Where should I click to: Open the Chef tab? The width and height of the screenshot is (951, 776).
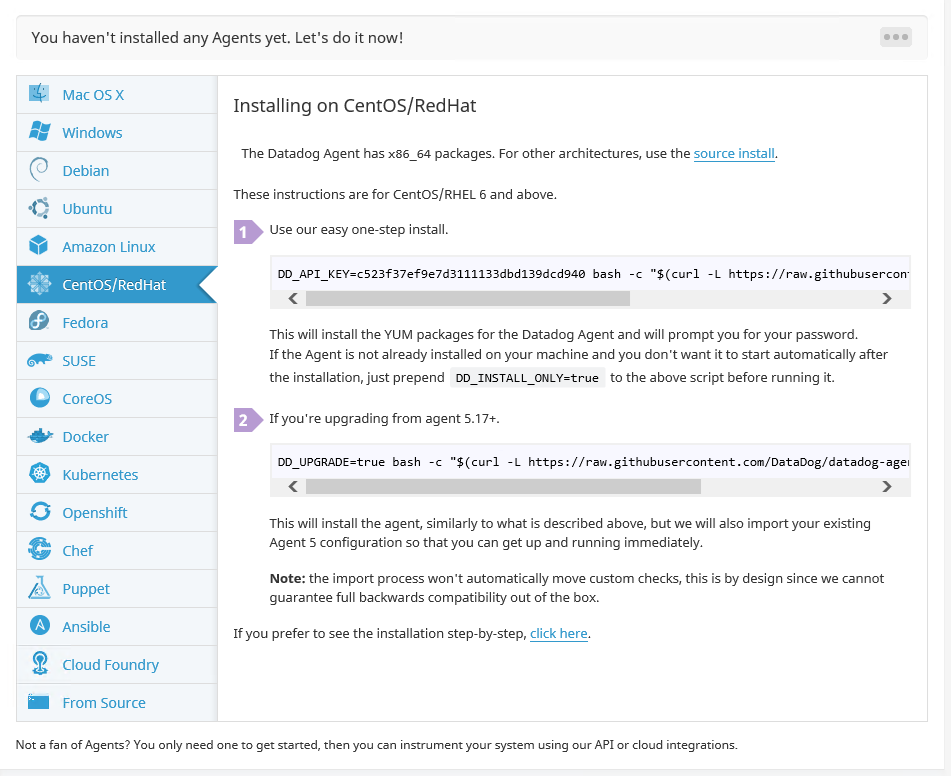117,551
